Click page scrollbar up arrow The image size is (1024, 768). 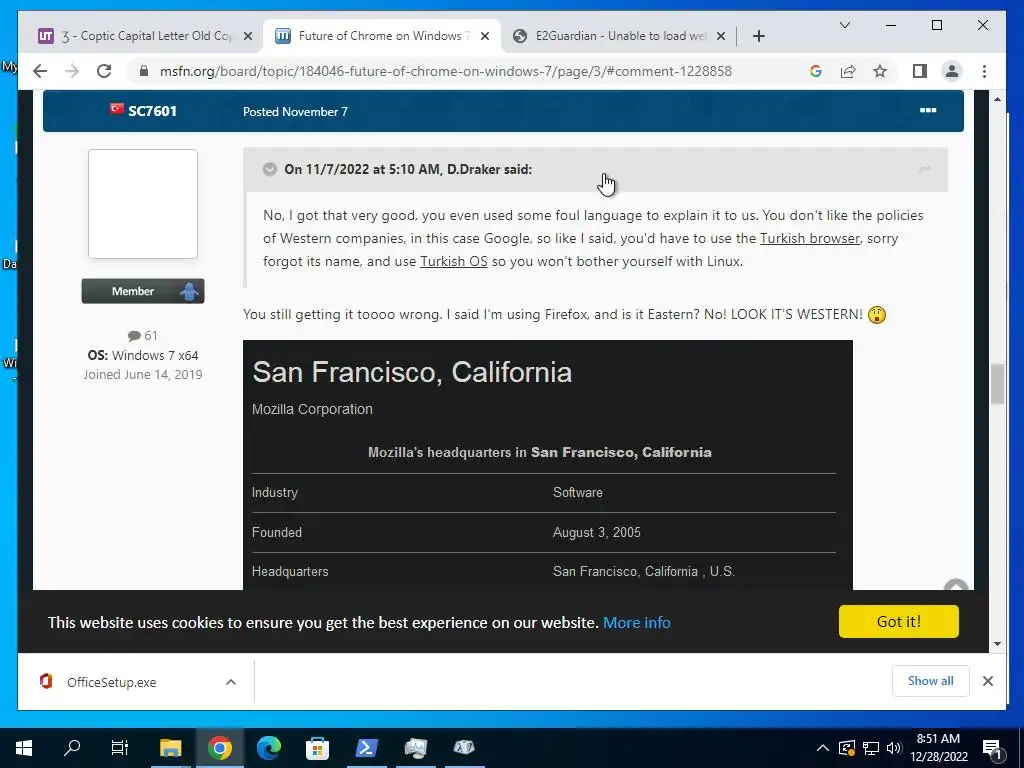(x=997, y=99)
